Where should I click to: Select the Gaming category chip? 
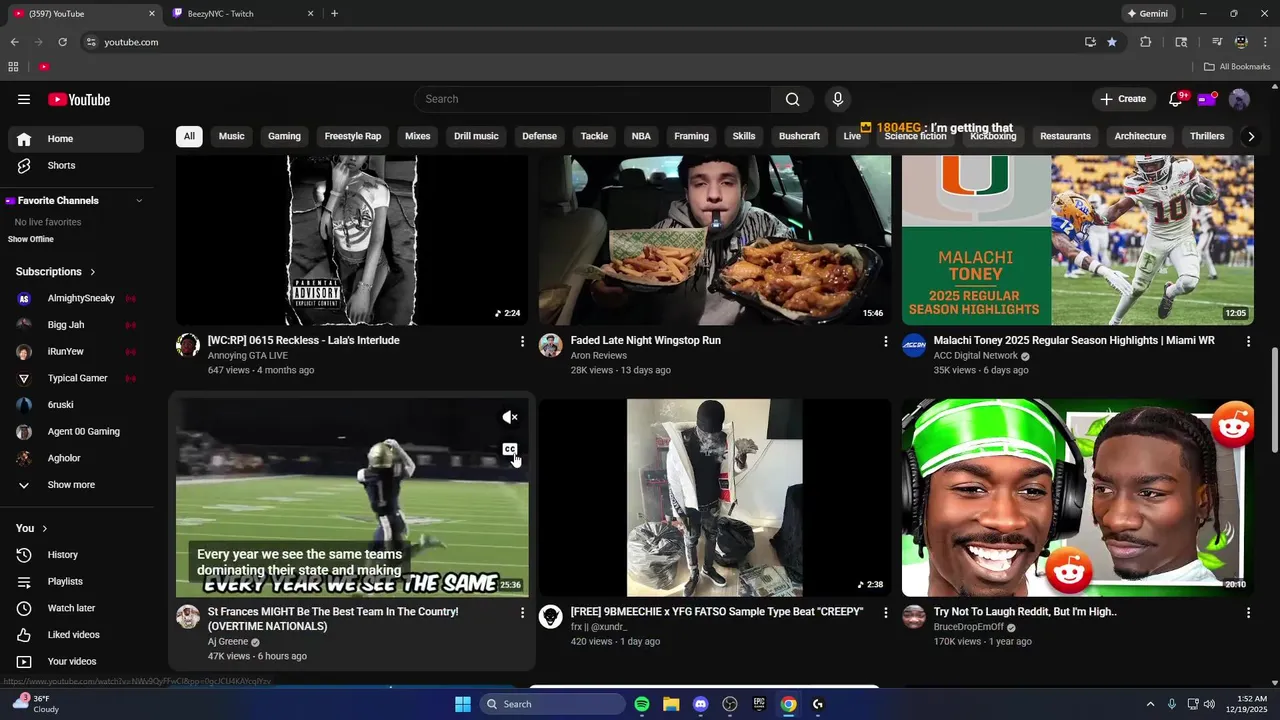284,136
